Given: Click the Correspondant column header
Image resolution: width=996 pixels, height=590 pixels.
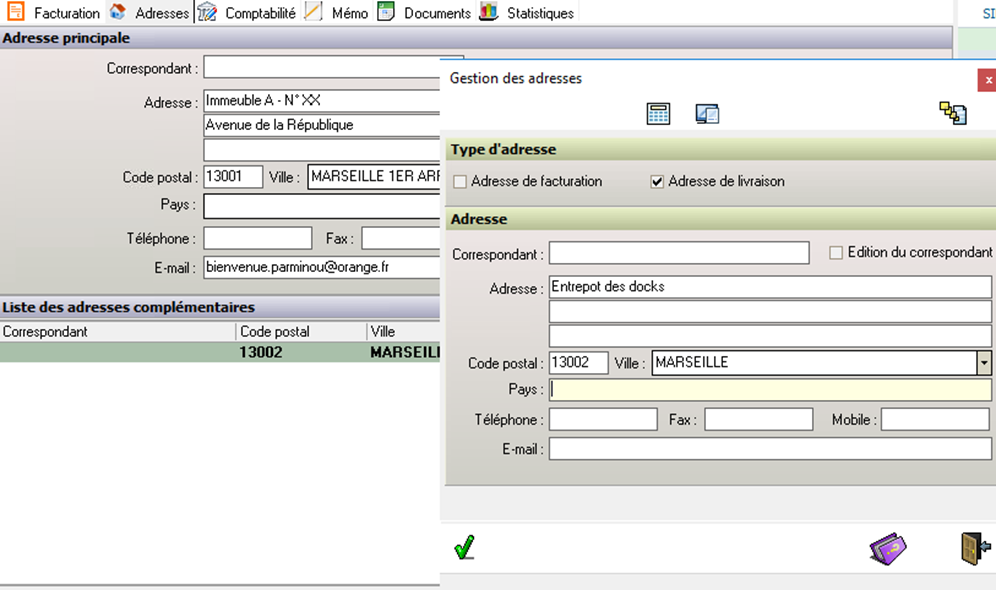Looking at the screenshot, I should (x=118, y=332).
